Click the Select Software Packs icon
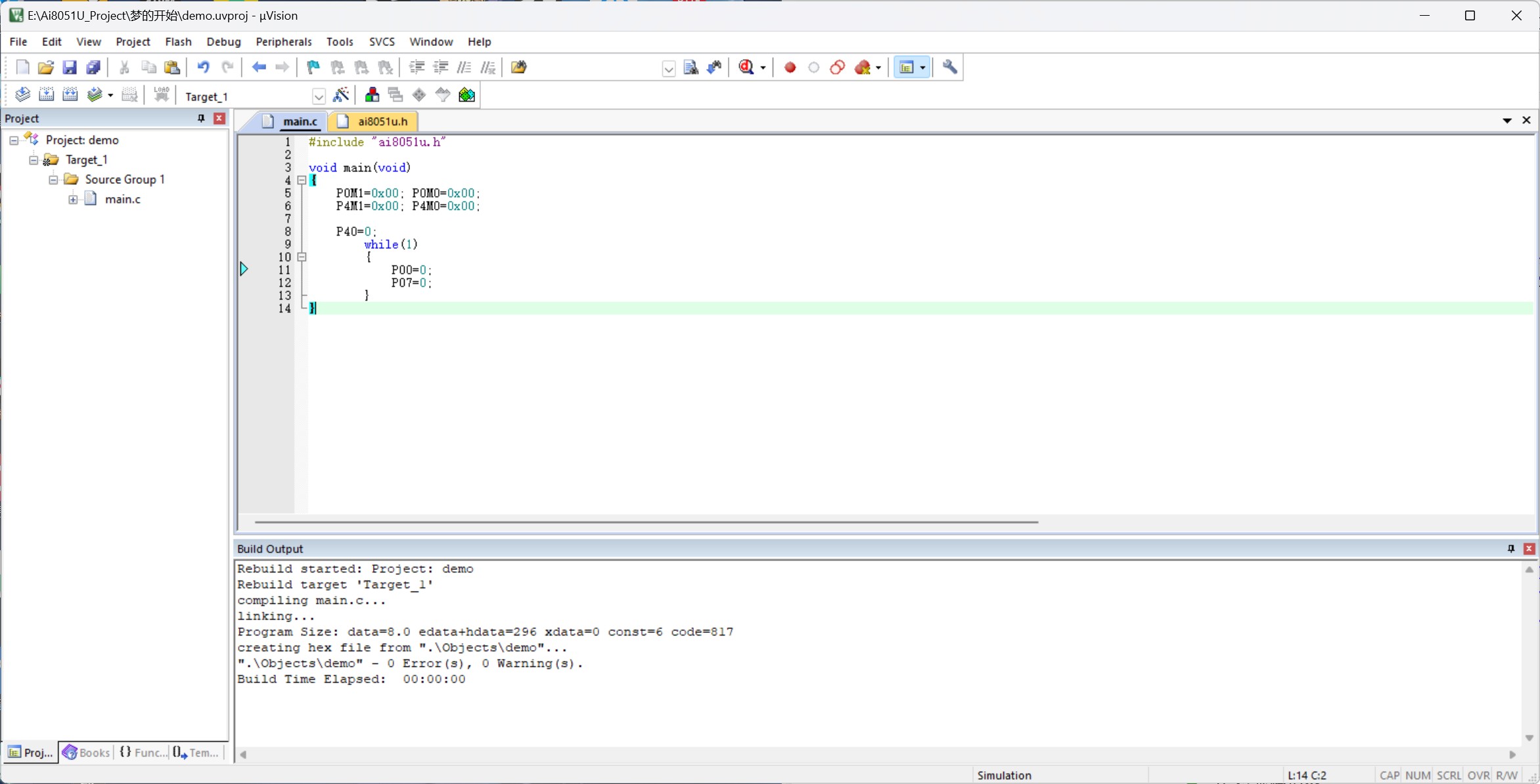The width and height of the screenshot is (1540, 784). [443, 95]
